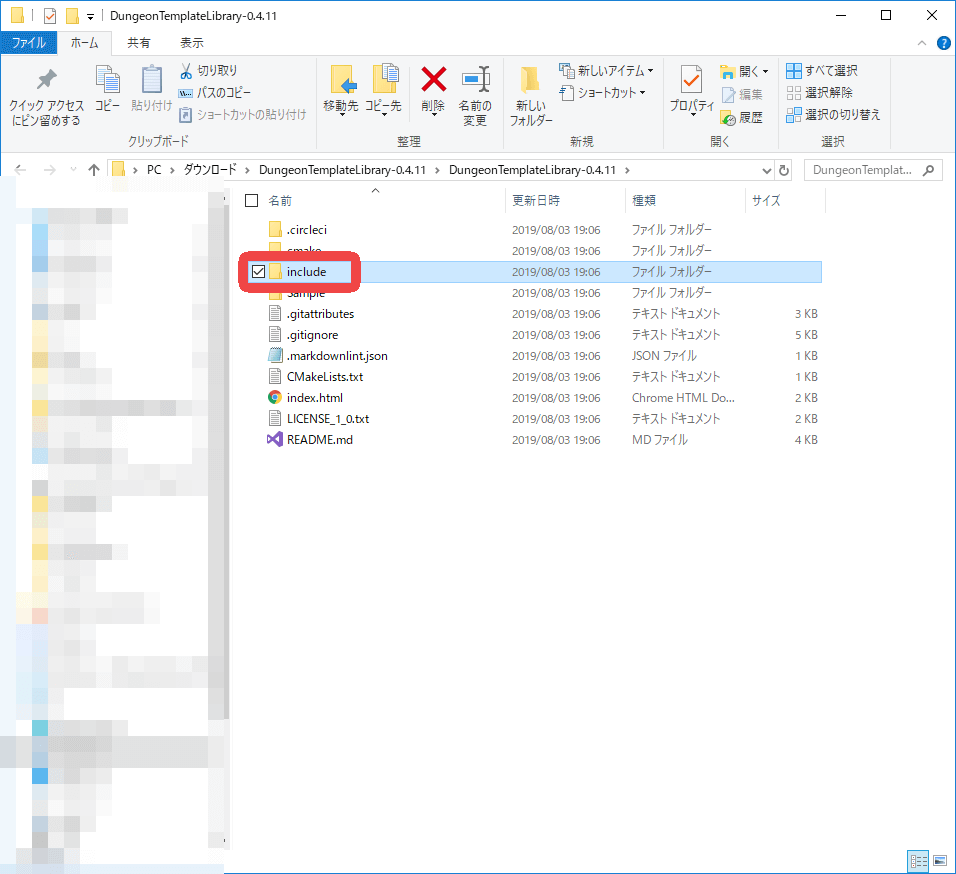
Task: Open Properties via checkmark icon
Action: click(691, 80)
